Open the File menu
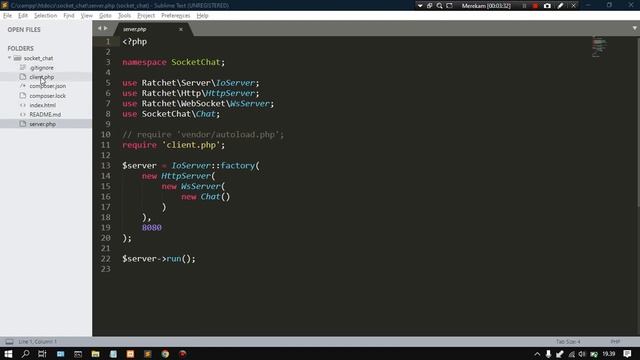The height and width of the screenshot is (360, 640). (x=7, y=16)
